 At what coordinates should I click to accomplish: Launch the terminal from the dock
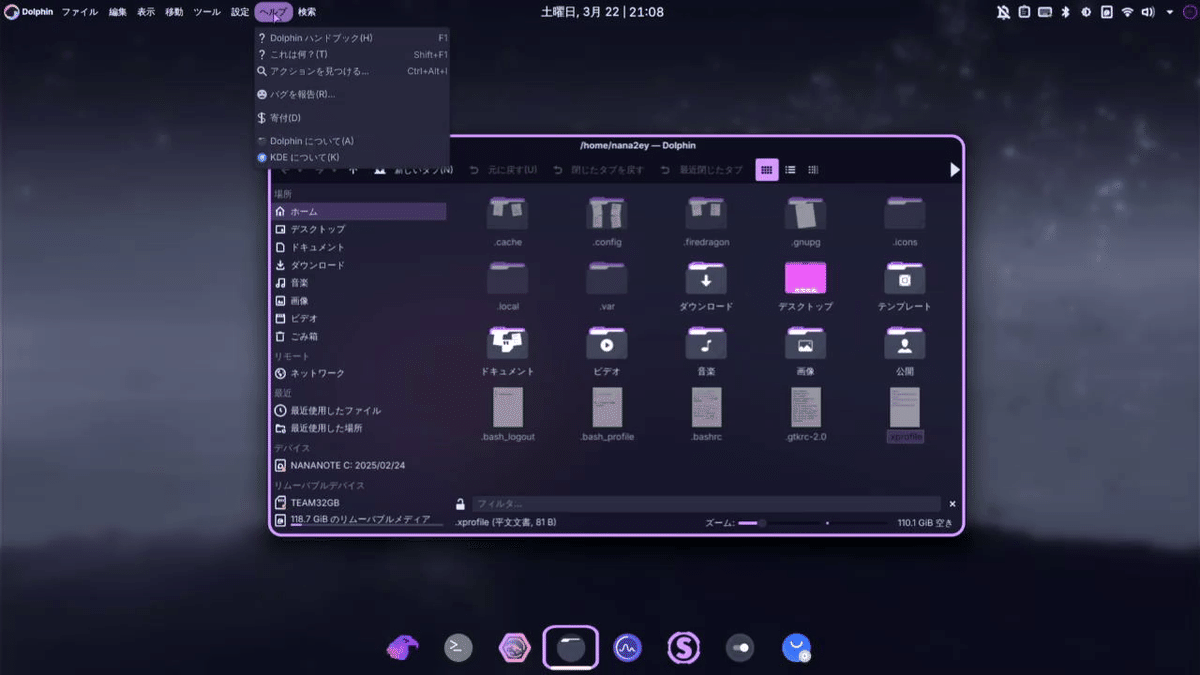(x=458, y=647)
